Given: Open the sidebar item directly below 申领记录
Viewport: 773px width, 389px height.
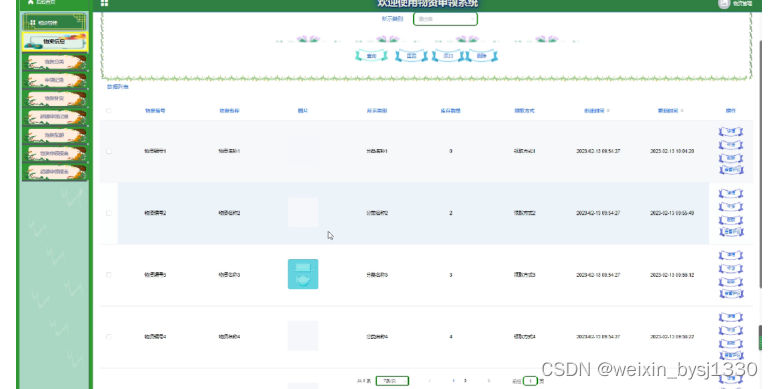Looking at the screenshot, I should pos(55,98).
